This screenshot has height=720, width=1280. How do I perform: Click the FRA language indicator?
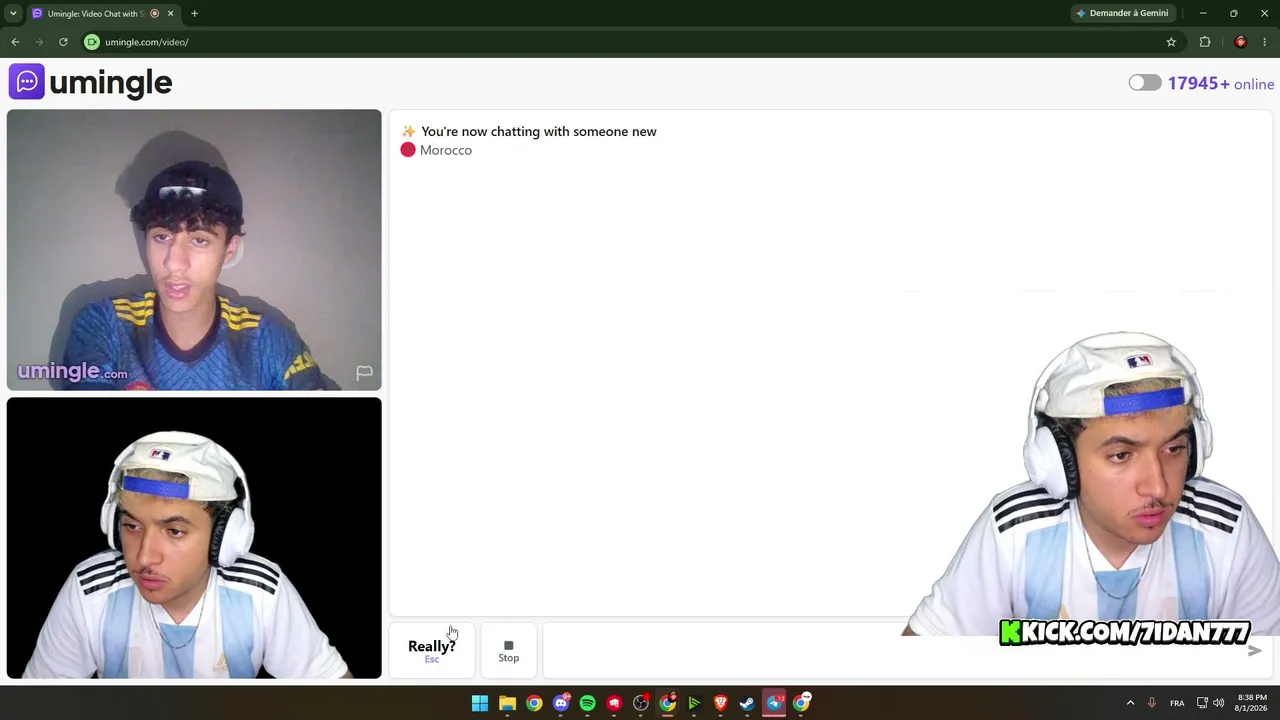point(1177,703)
